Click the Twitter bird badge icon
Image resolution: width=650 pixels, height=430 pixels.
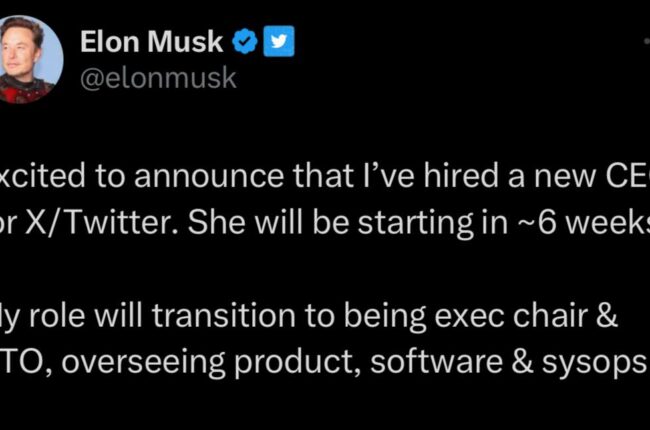click(x=277, y=43)
